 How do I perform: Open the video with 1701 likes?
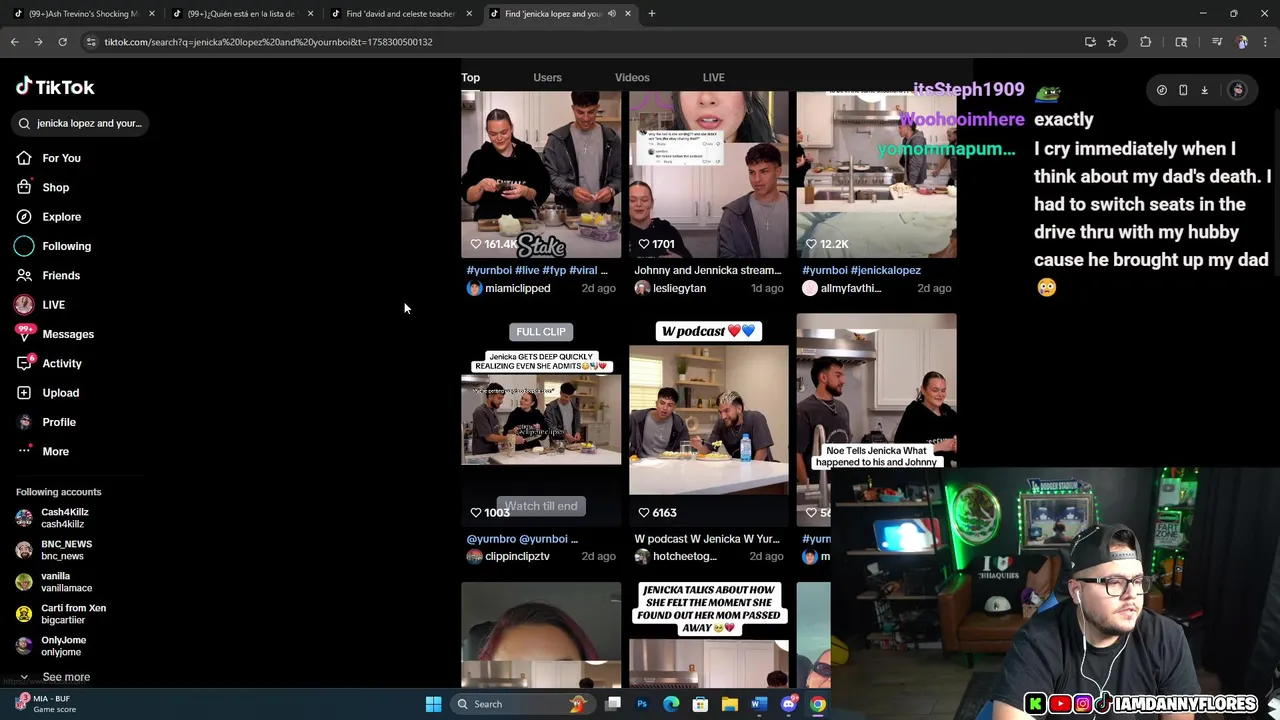pyautogui.click(x=709, y=175)
